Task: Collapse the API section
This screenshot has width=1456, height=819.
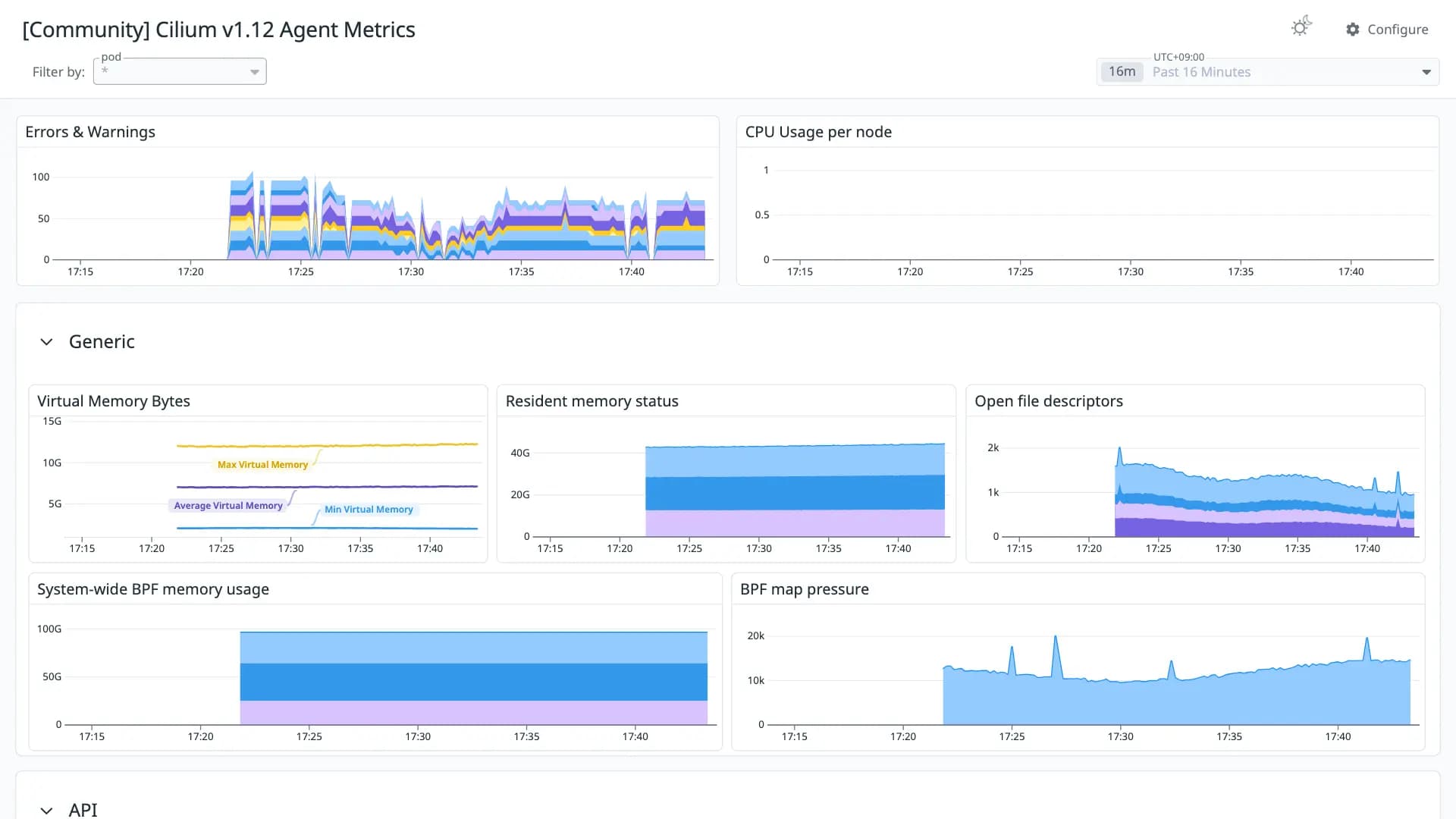Action: (x=46, y=810)
